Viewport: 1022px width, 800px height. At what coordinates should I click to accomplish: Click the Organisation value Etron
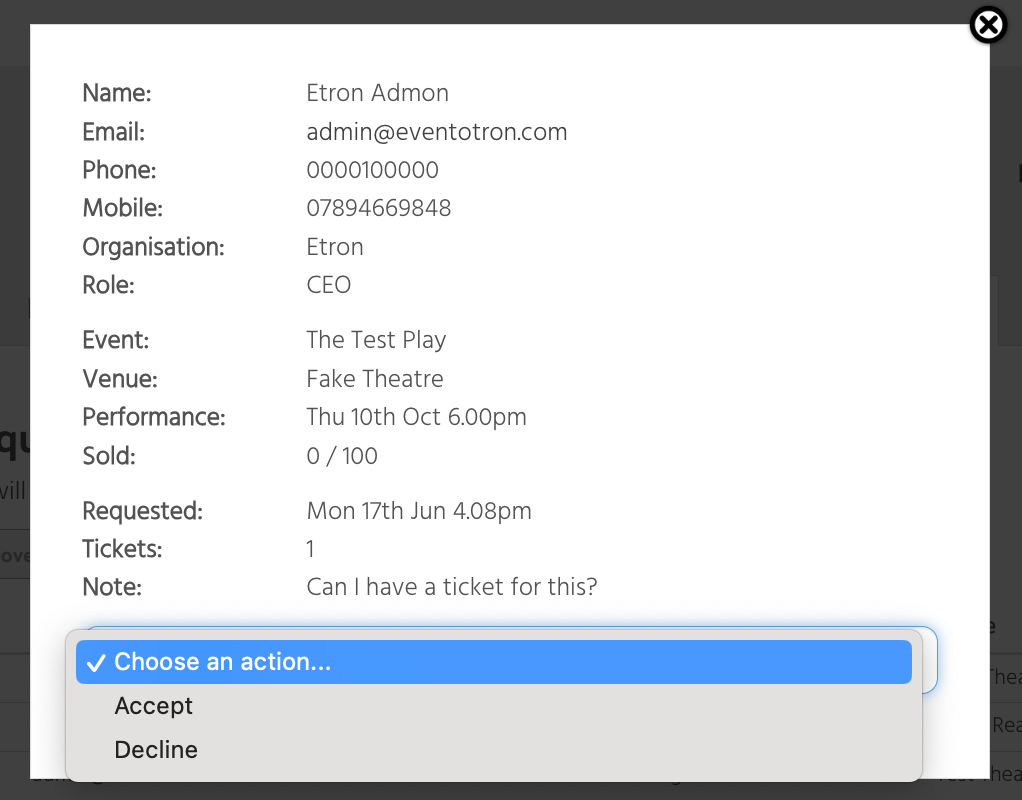tap(335, 247)
